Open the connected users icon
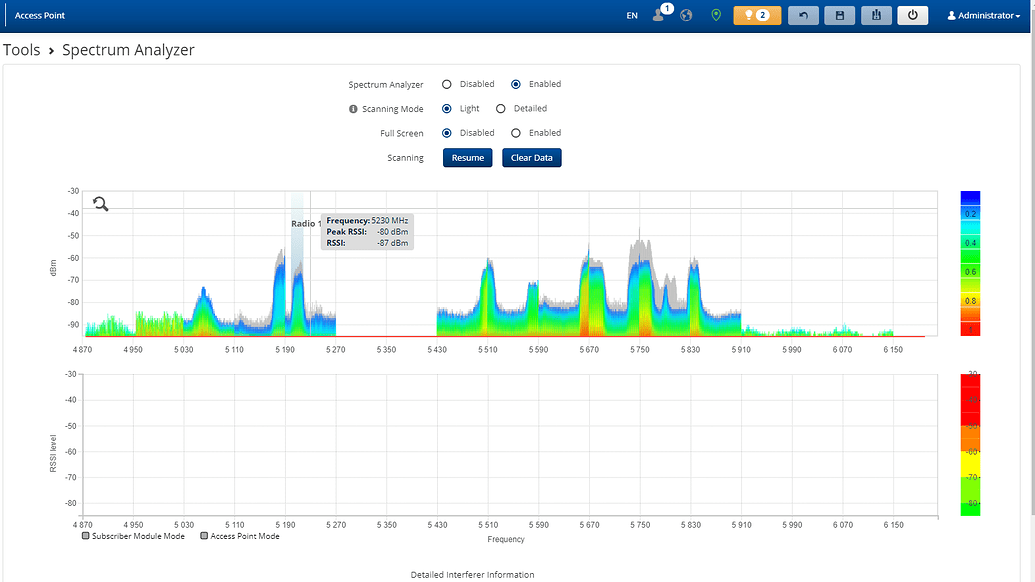This screenshot has height=582, width=1035. pos(659,16)
